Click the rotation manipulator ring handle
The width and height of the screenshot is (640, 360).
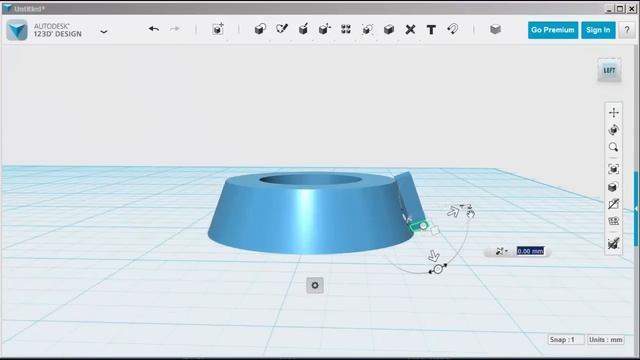(438, 269)
